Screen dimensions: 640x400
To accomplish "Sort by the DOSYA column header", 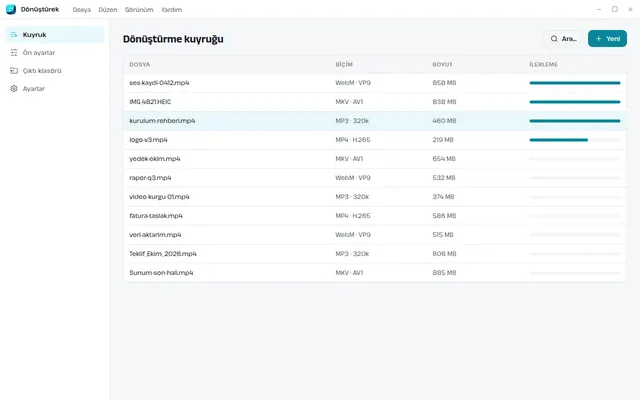I will click(140, 64).
